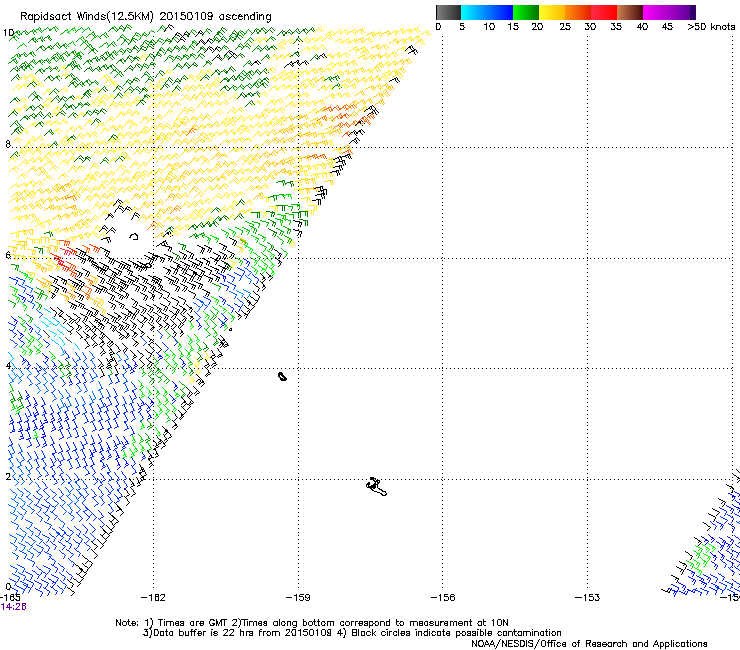Image resolution: width=740 pixels, height=650 pixels.
Task: Click the 'Data buffer is 22 hrs' note line
Action: pos(352,633)
